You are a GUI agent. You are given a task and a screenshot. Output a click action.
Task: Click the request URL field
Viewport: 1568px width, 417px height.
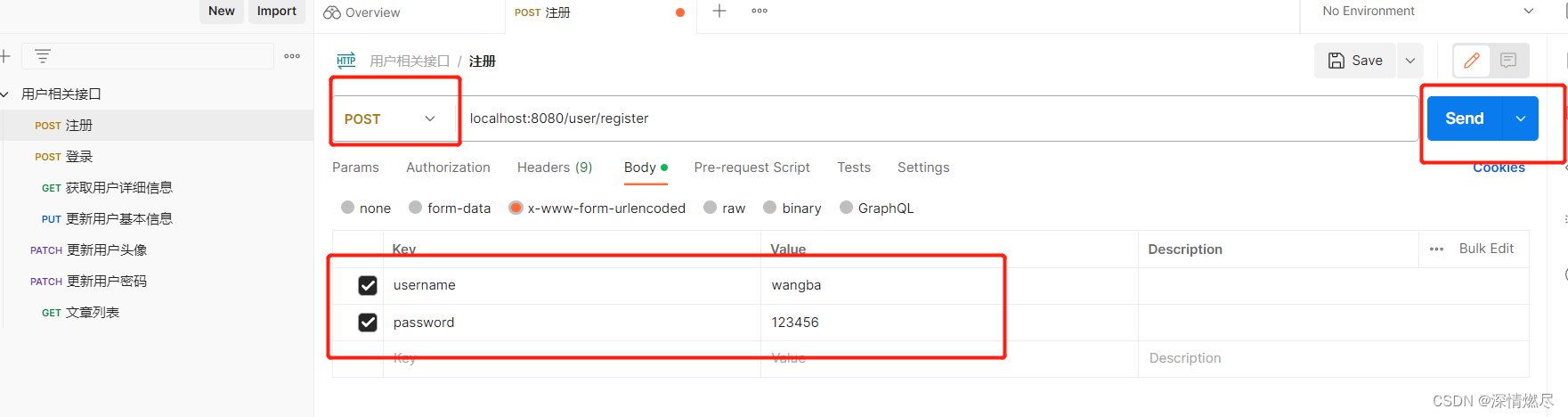point(938,119)
